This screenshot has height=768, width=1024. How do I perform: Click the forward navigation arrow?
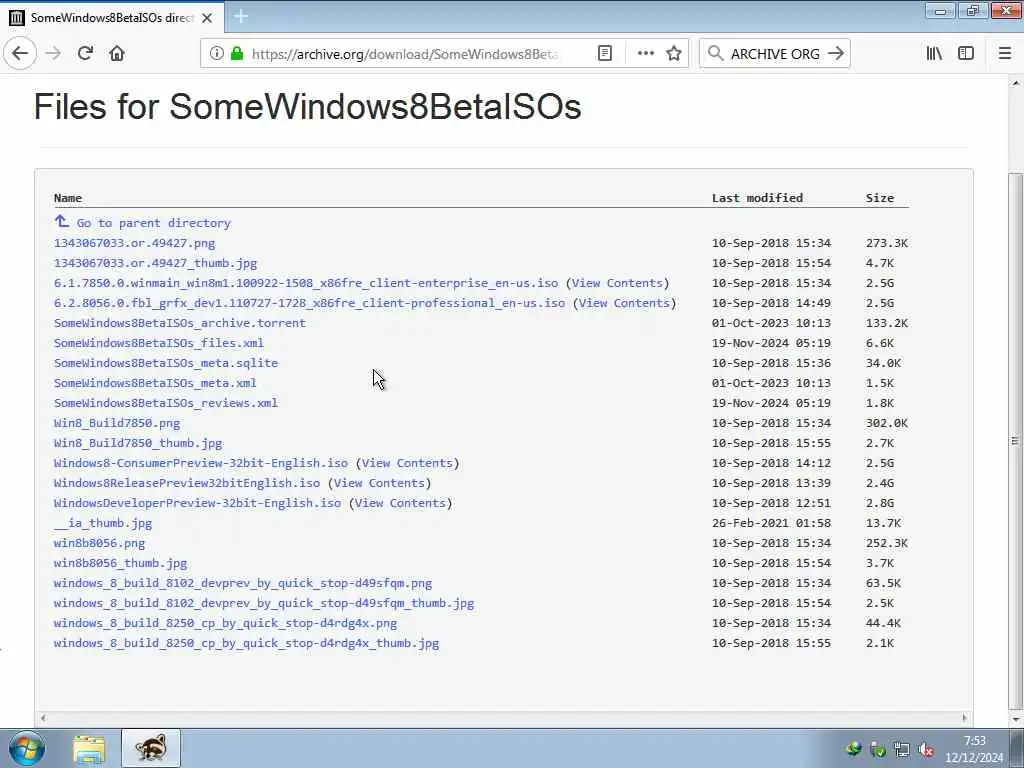pos(53,53)
